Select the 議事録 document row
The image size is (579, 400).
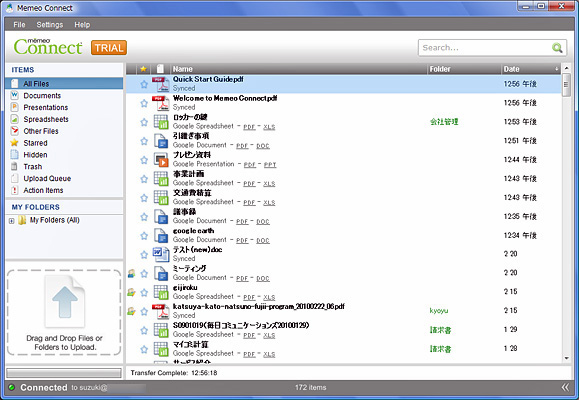click(343, 216)
